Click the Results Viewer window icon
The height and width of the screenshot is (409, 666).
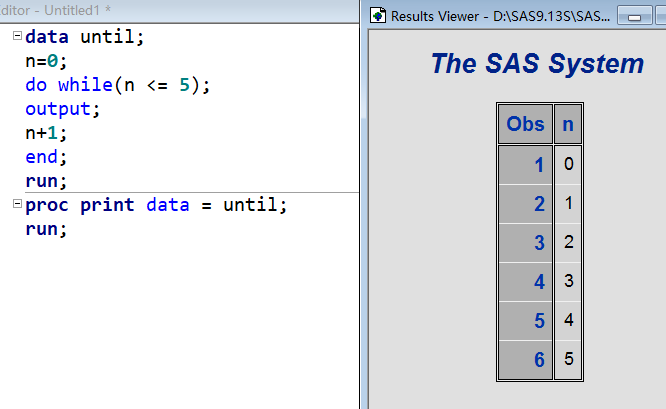click(378, 16)
